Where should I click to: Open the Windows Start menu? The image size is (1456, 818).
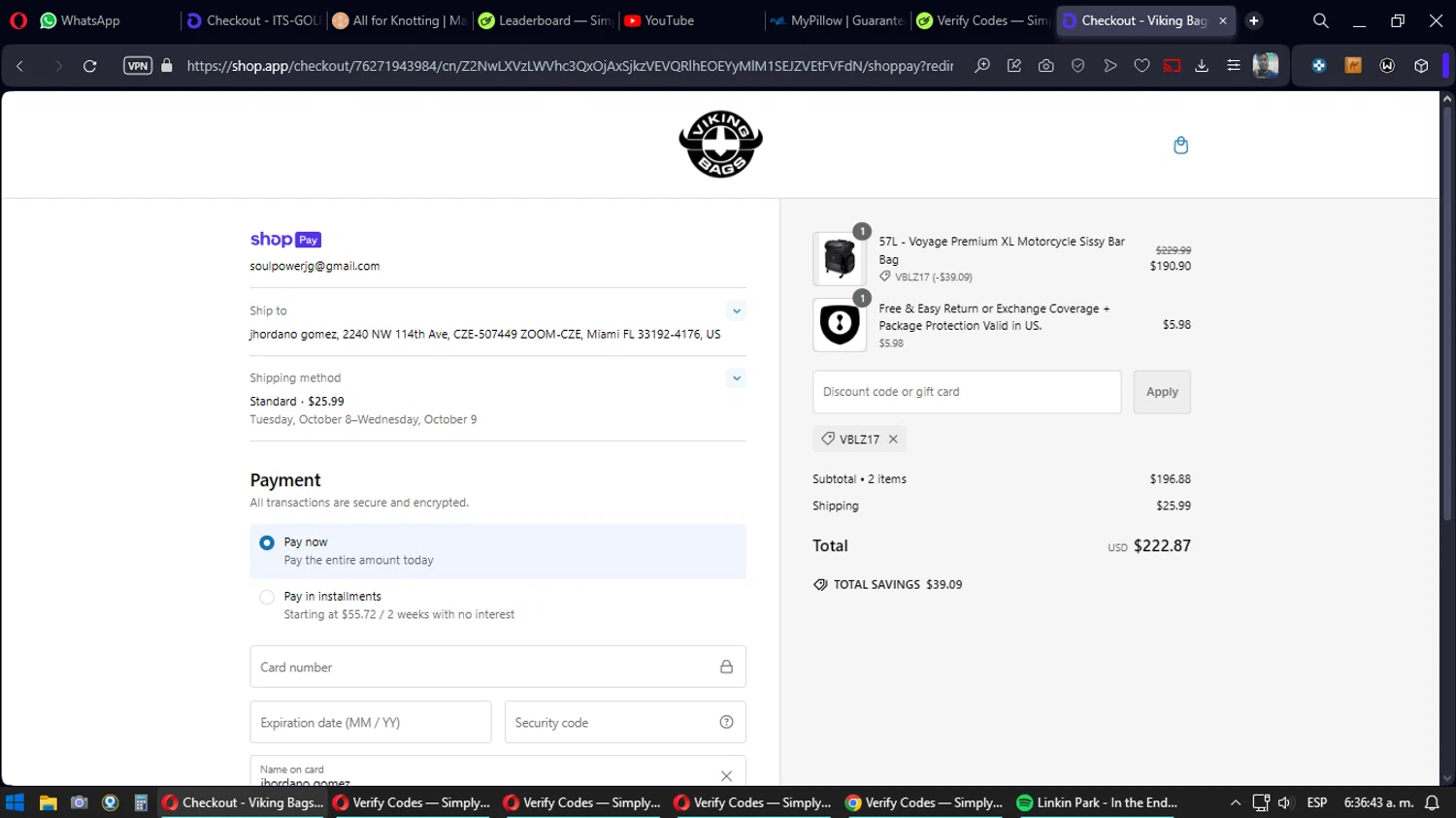click(15, 802)
